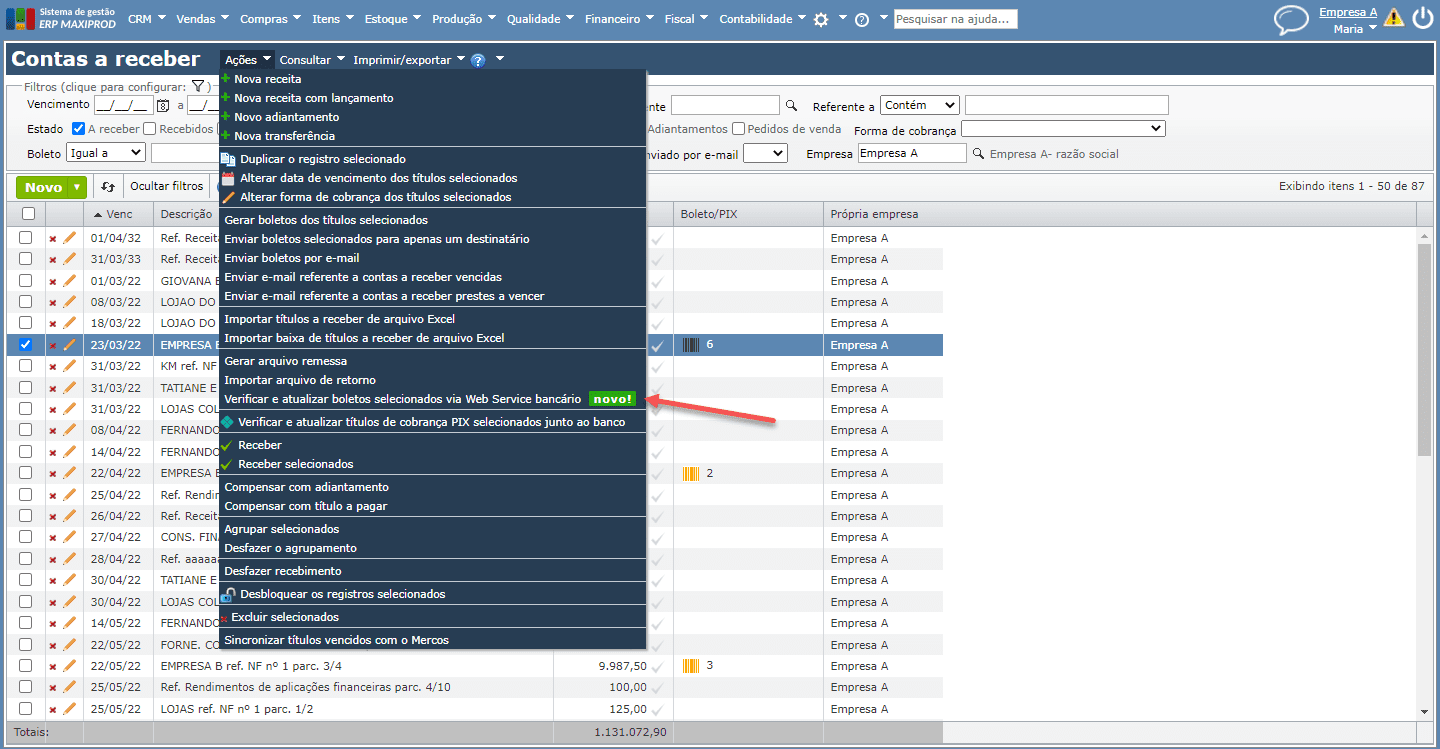
Task: Tick the checkbox for row 14/05/22
Action: pyautogui.click(x=26, y=623)
